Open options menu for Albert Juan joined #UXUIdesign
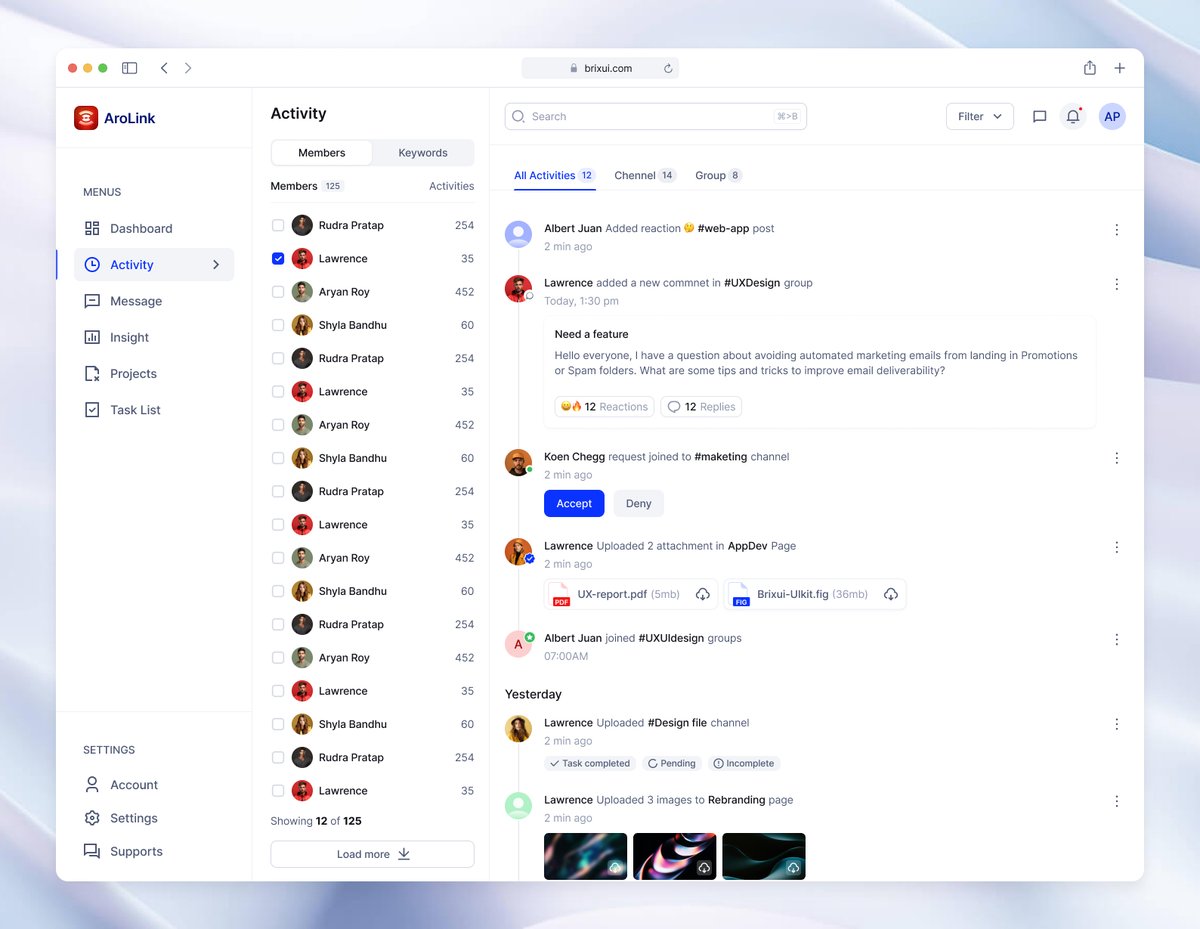The height and width of the screenshot is (929, 1200). (x=1117, y=639)
